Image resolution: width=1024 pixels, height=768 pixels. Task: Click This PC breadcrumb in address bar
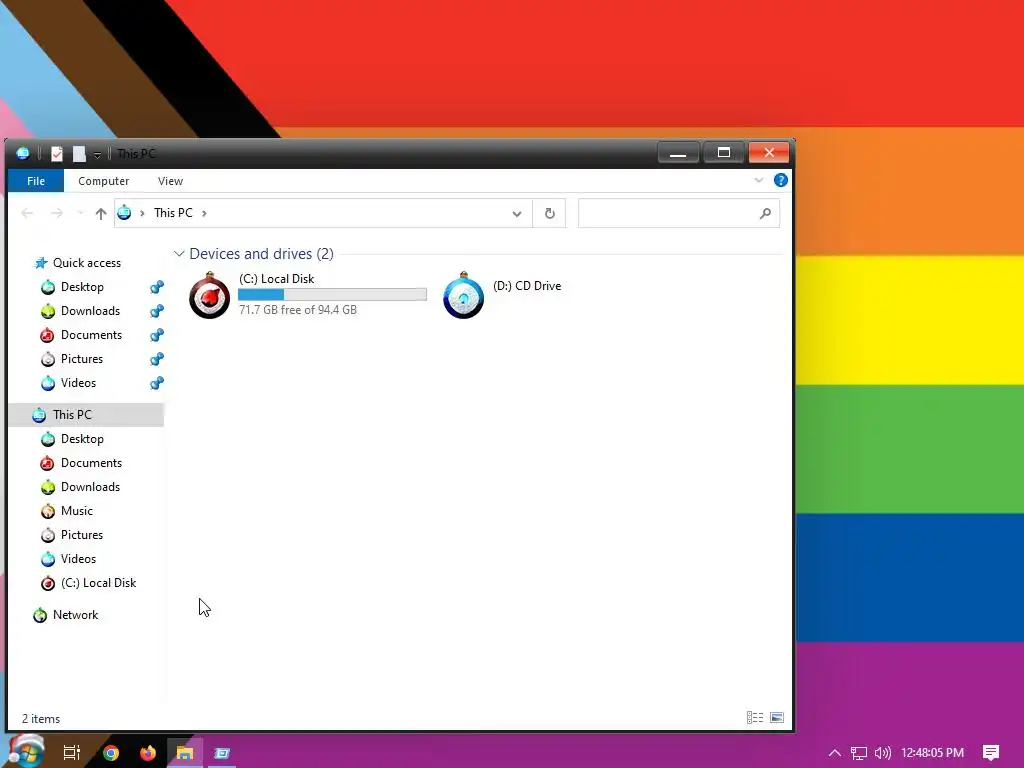point(173,213)
